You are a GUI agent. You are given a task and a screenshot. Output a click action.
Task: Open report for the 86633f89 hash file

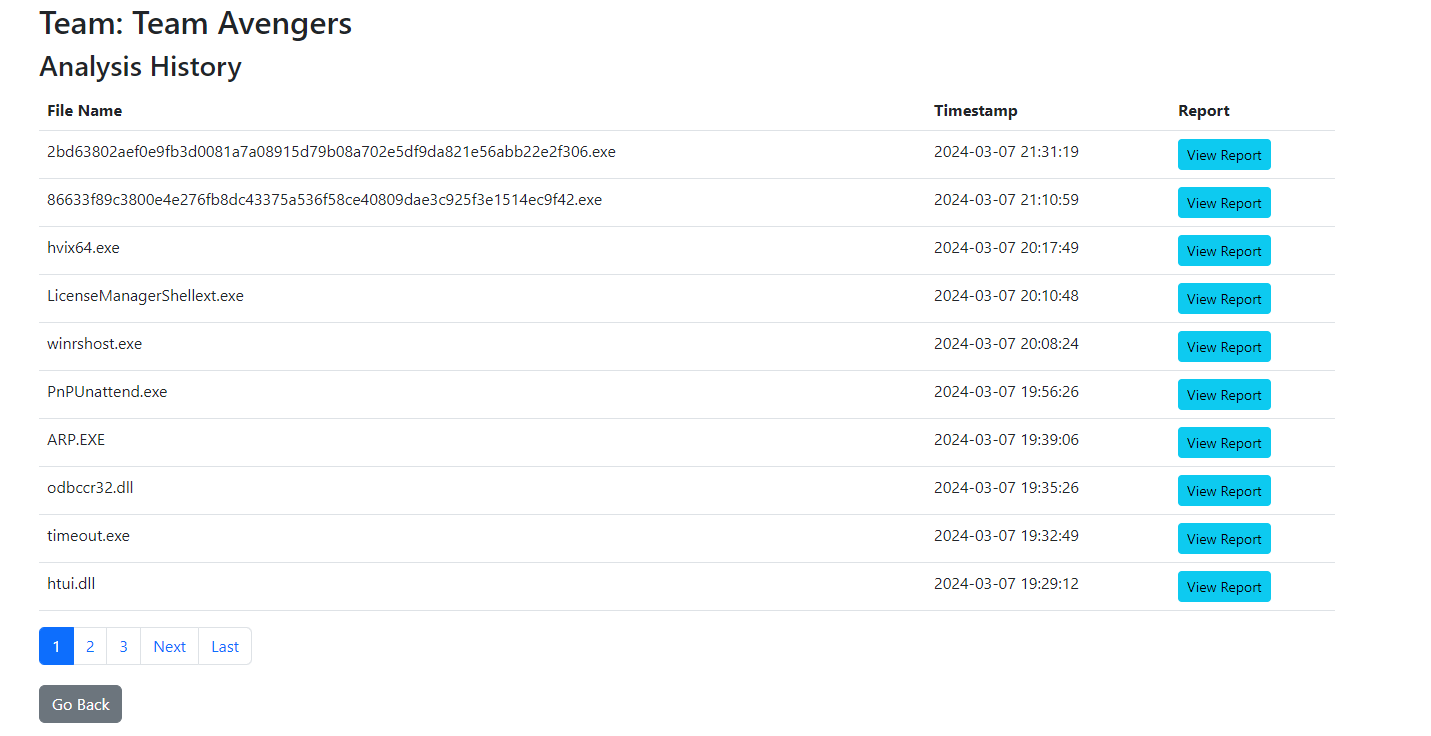tap(1223, 203)
